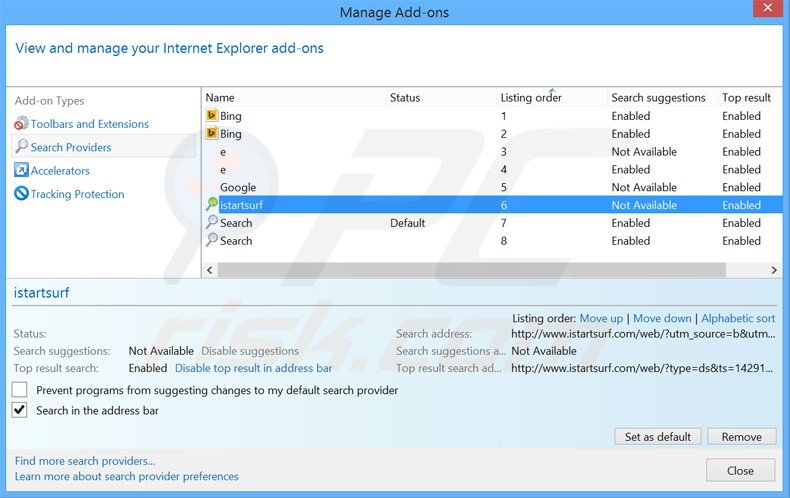The width and height of the screenshot is (790, 498).
Task: Click the Search Providers magnifier icon
Action: 21,147
